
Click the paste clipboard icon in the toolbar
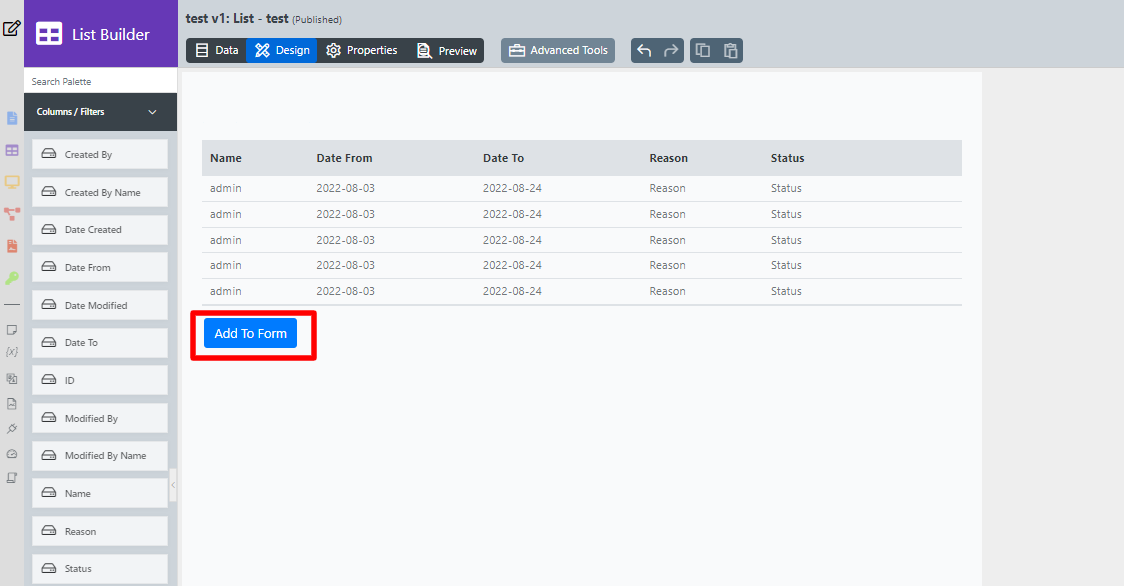coord(730,51)
